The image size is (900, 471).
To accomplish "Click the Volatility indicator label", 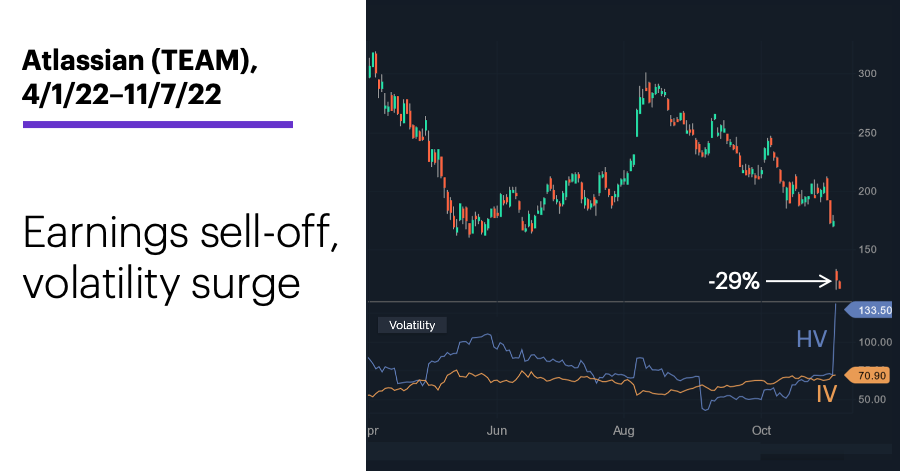I will (412, 325).
